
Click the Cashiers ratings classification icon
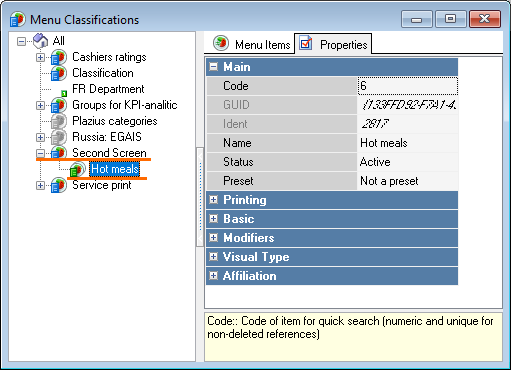[x=59, y=57]
